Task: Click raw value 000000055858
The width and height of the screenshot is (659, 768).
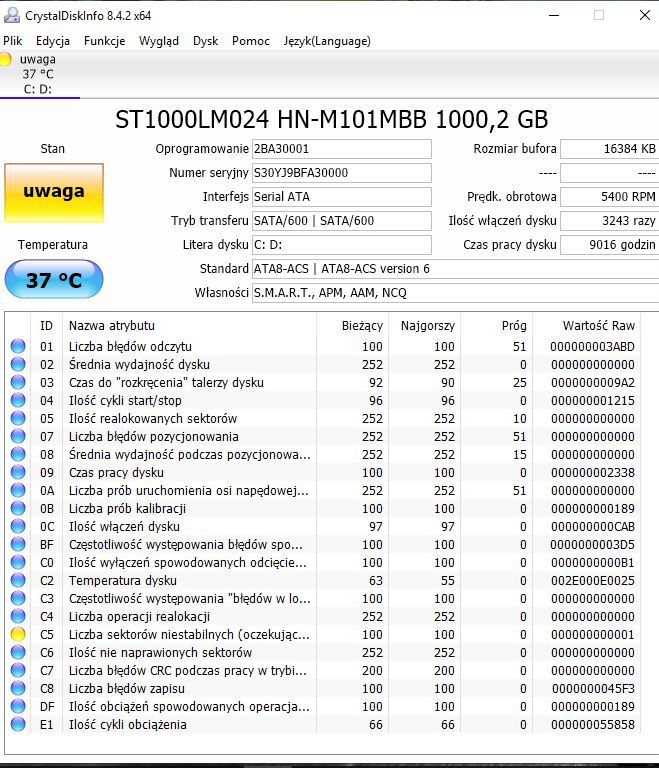Action: pyautogui.click(x=592, y=724)
